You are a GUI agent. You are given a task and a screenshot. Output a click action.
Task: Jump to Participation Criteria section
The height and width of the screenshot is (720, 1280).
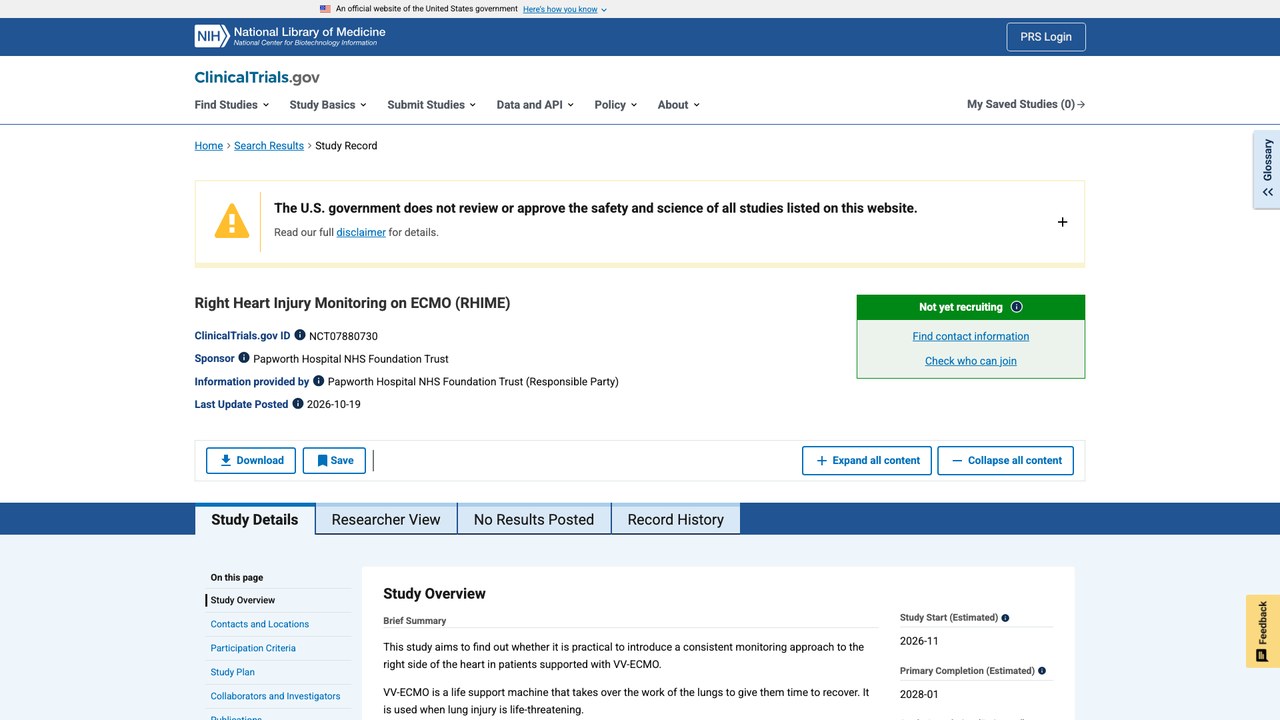253,648
